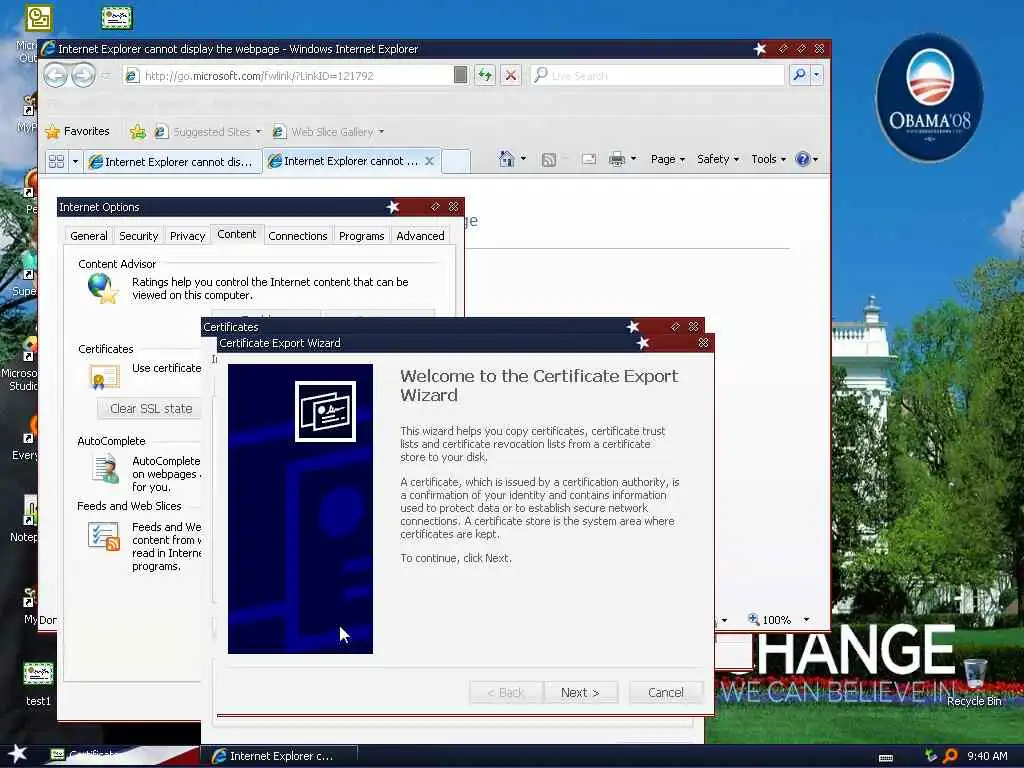Expand the Print dropdown arrow

tap(633, 159)
